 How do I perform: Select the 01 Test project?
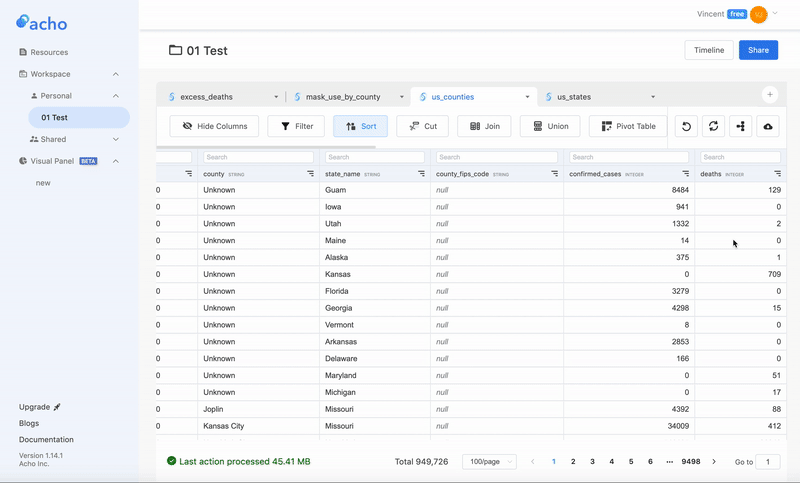pyautogui.click(x=79, y=117)
